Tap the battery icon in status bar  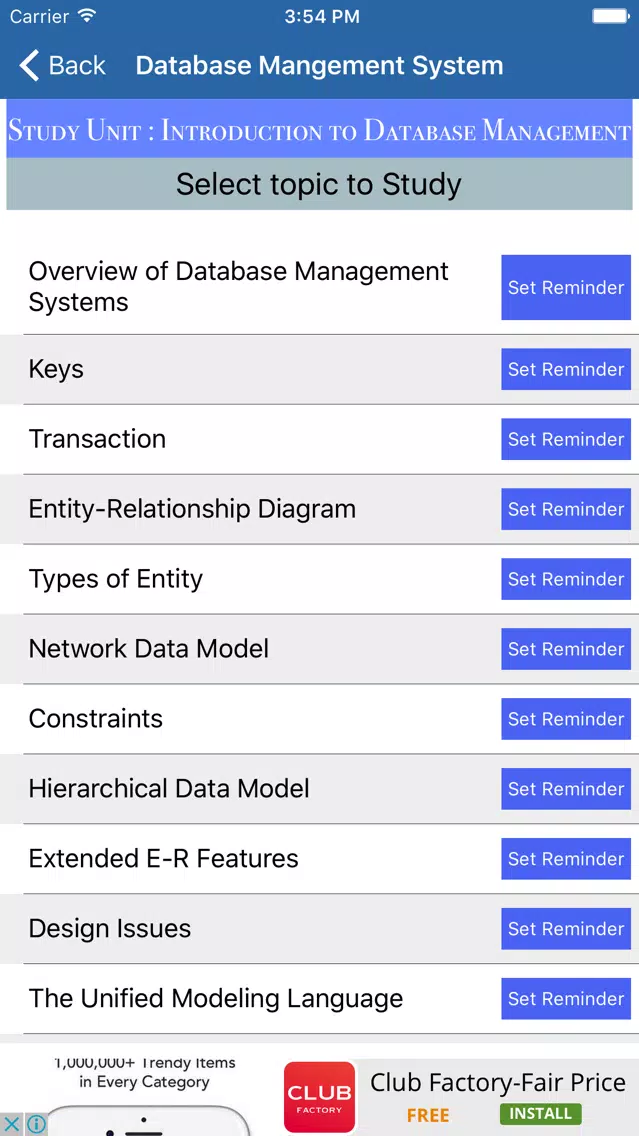pos(610,15)
